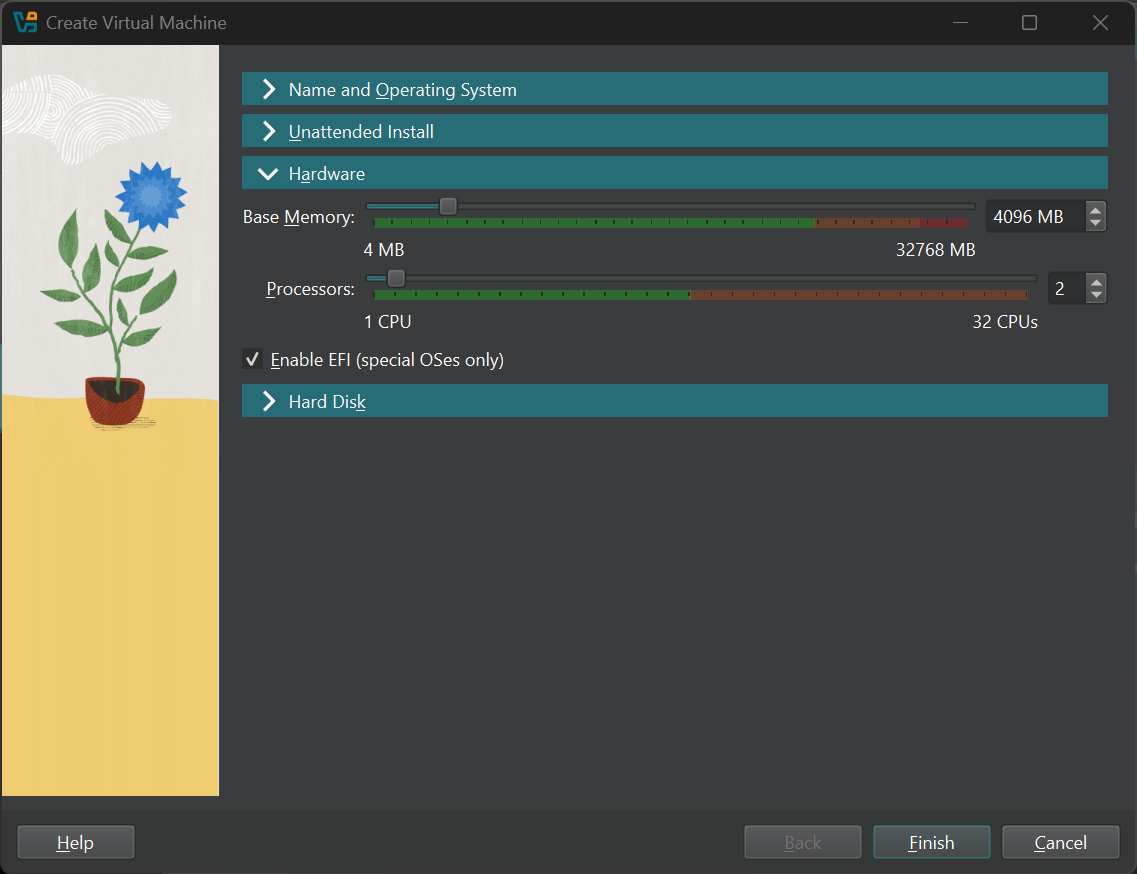Click the Cancel button
The image size is (1137, 874).
(x=1060, y=843)
